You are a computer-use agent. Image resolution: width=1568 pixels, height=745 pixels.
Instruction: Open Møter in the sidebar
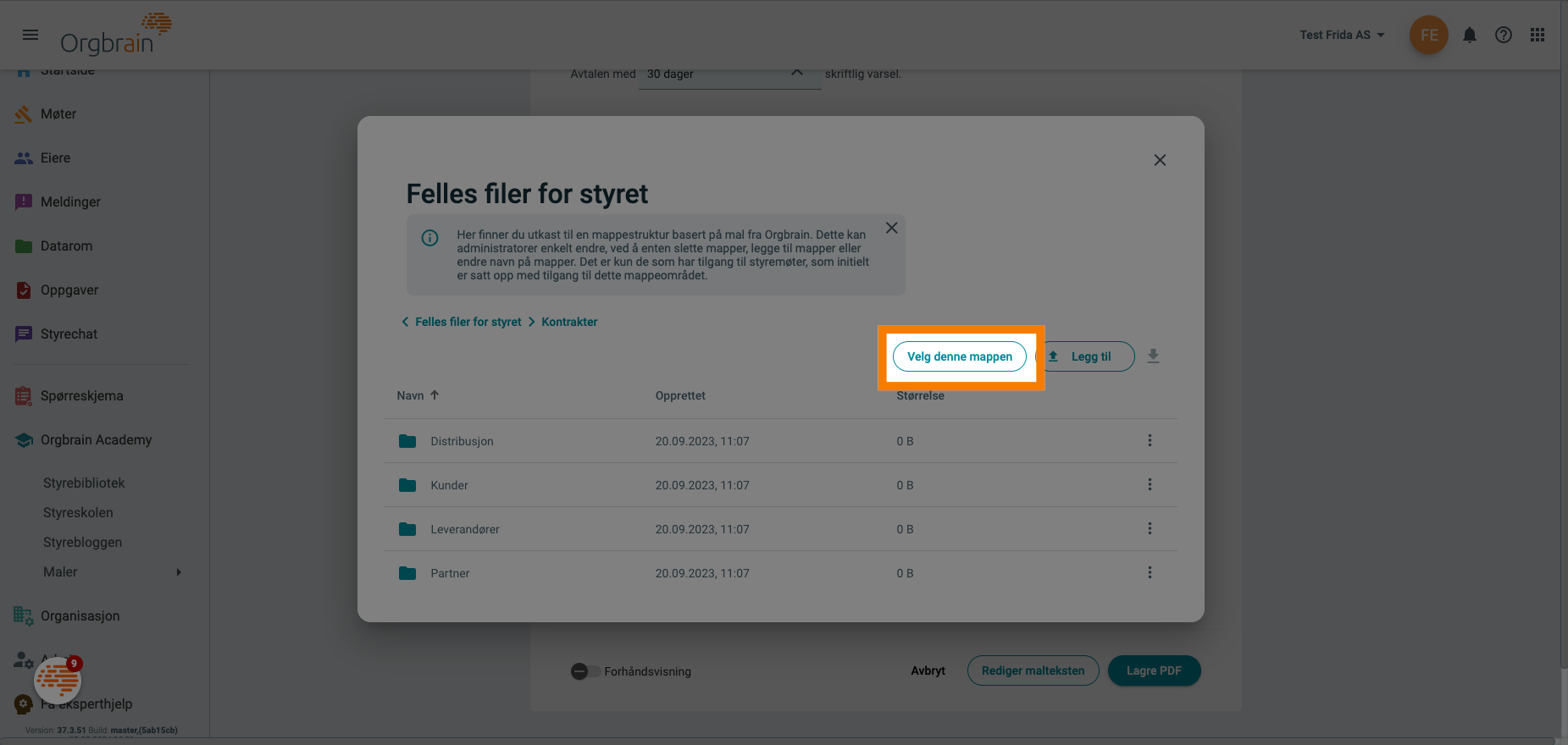pyautogui.click(x=58, y=114)
